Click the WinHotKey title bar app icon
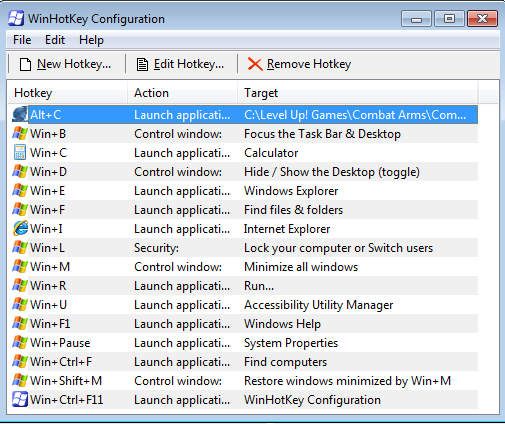This screenshot has height=424, width=505. [x=16, y=19]
